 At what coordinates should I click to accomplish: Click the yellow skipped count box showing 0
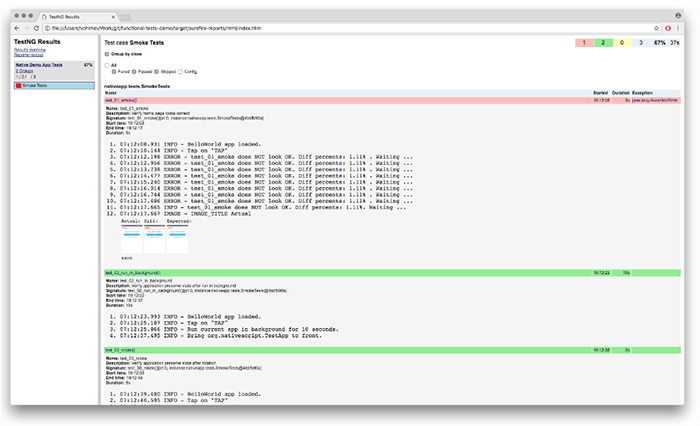tap(622, 43)
